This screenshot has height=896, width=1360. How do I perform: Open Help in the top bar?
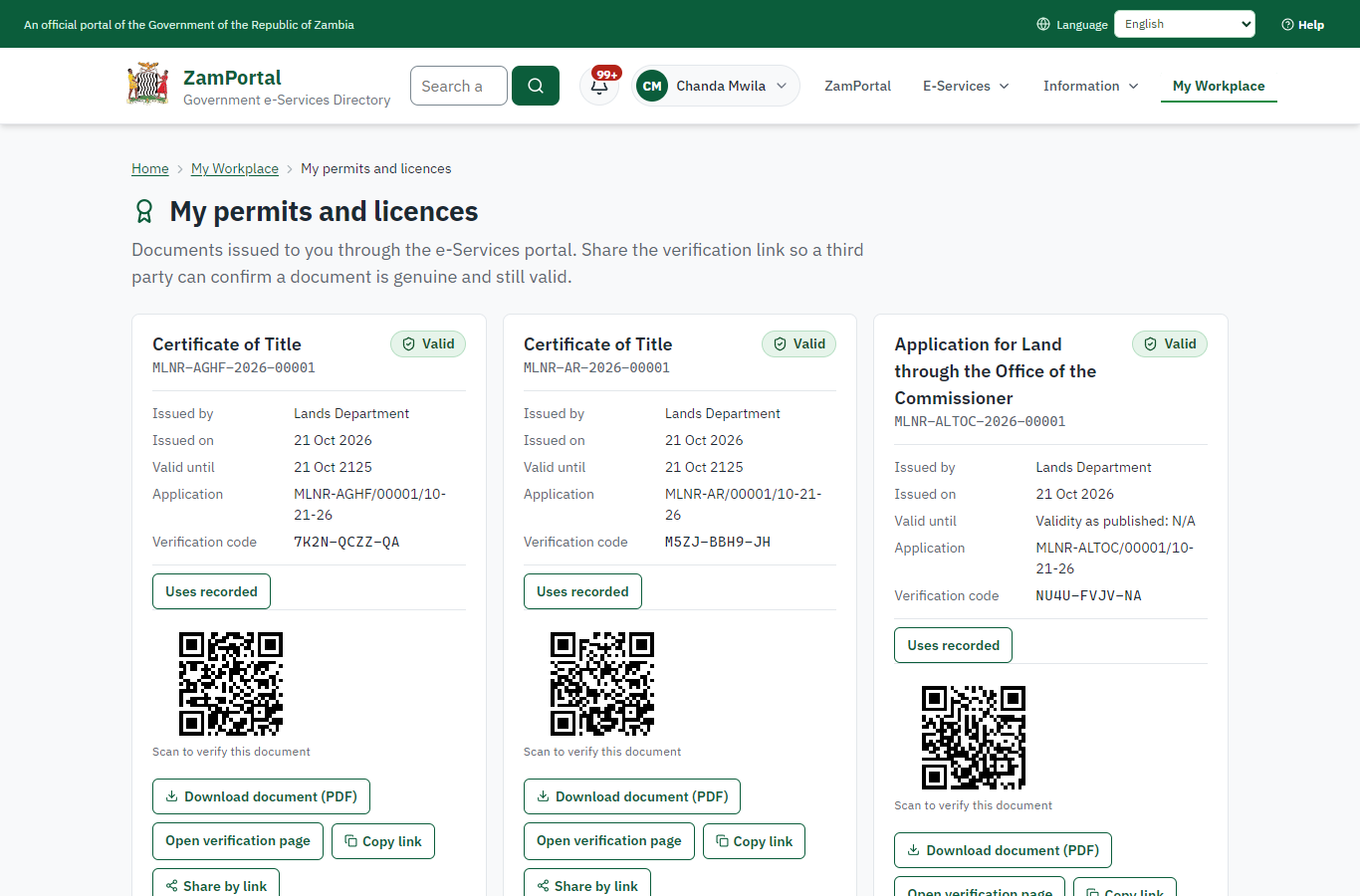pos(1303,25)
